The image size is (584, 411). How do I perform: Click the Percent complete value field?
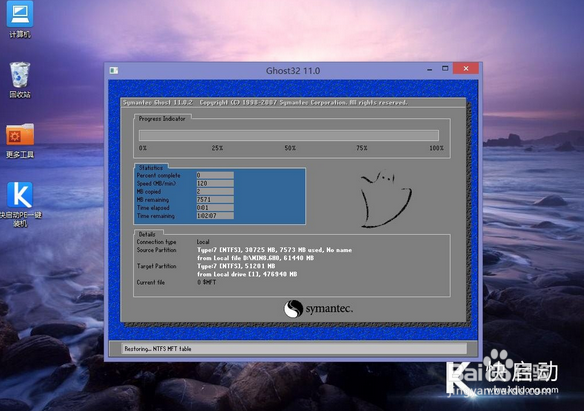215,175
